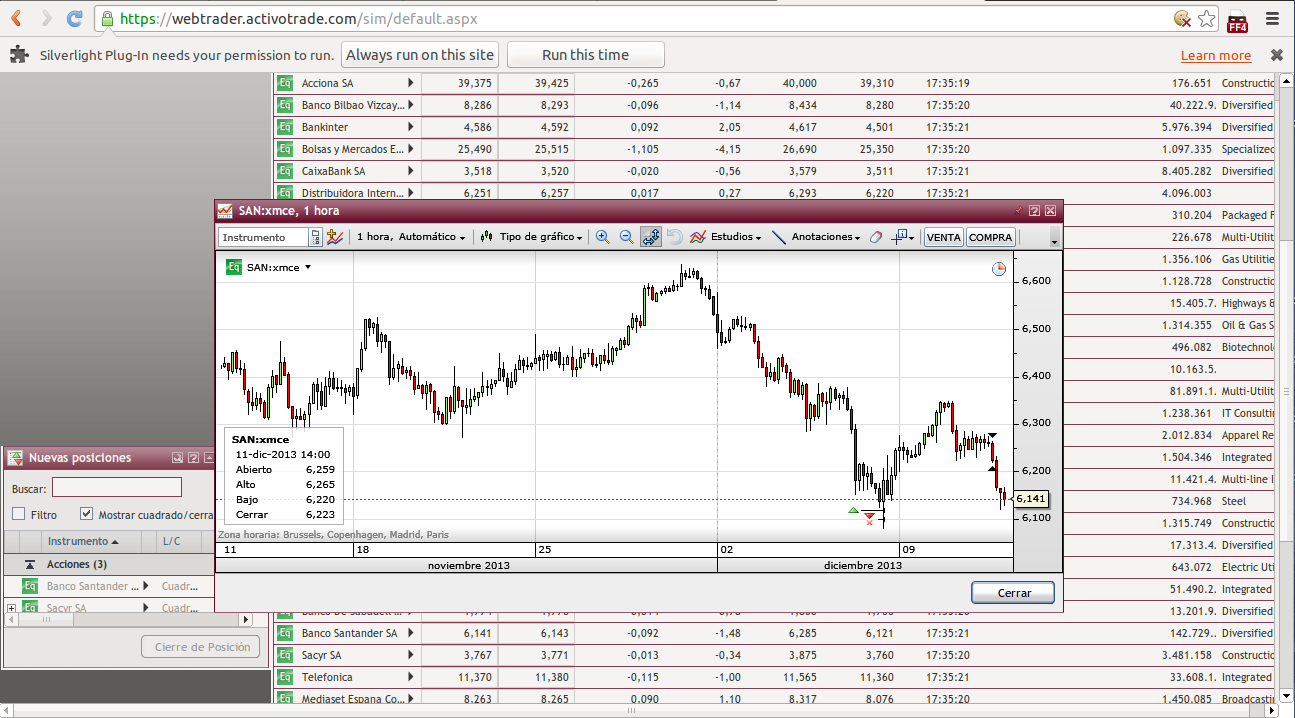The image size is (1295, 718).
Task: Click the pin icon in chart title bar
Action: click(1019, 210)
